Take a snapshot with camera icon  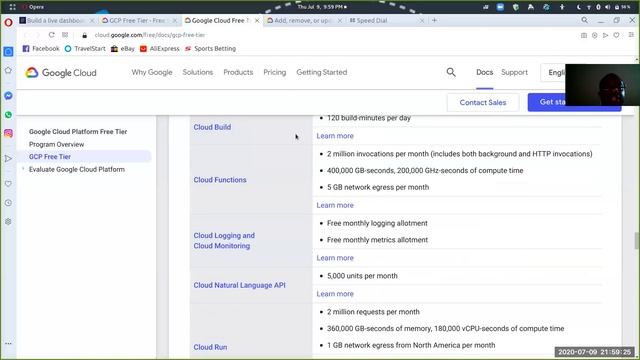584,36
